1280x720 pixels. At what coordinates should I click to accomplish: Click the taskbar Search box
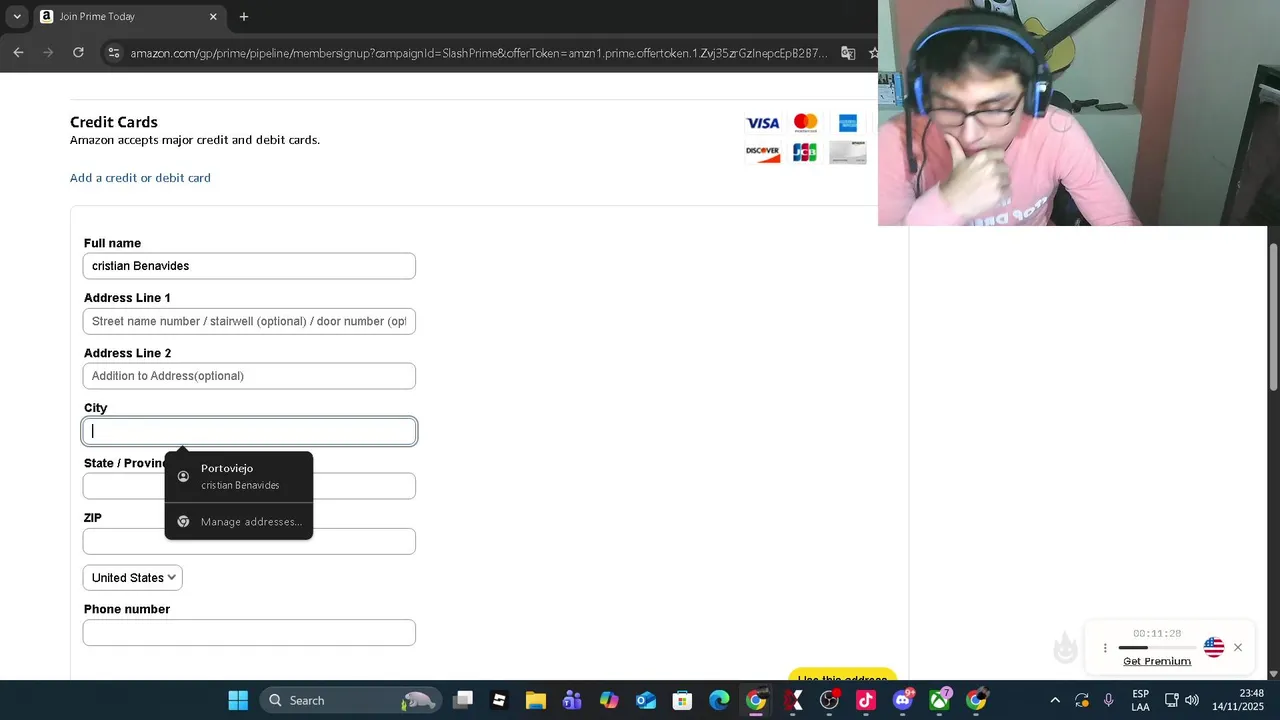[x=349, y=700]
